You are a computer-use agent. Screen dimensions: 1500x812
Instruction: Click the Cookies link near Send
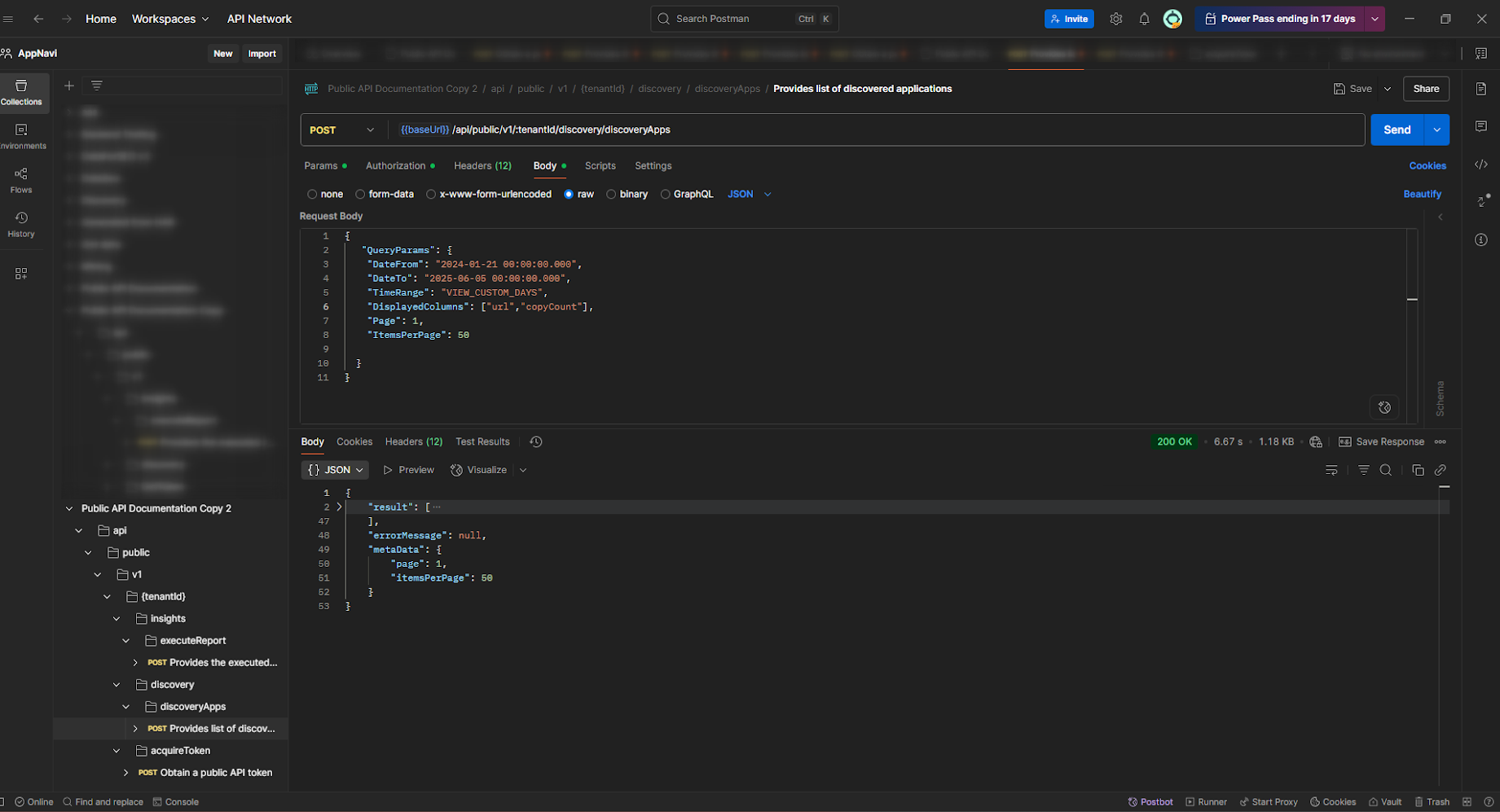(x=1427, y=165)
